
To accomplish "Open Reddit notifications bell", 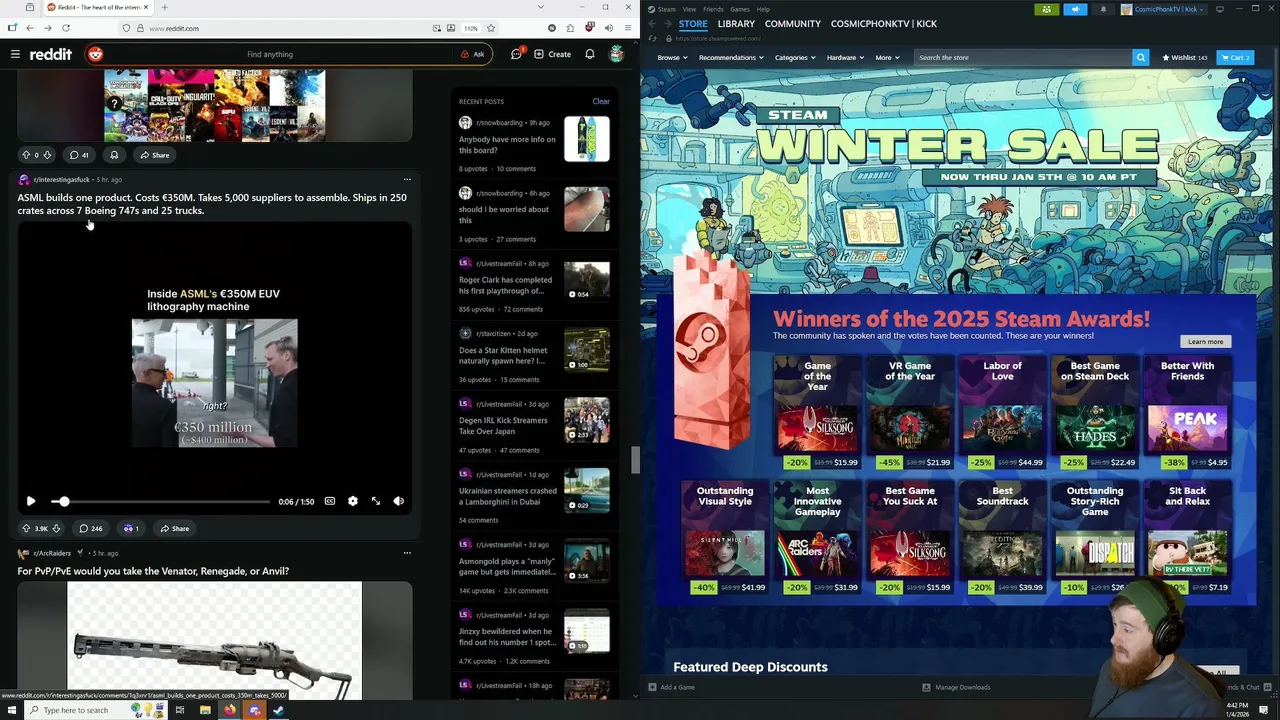I will click(x=590, y=54).
